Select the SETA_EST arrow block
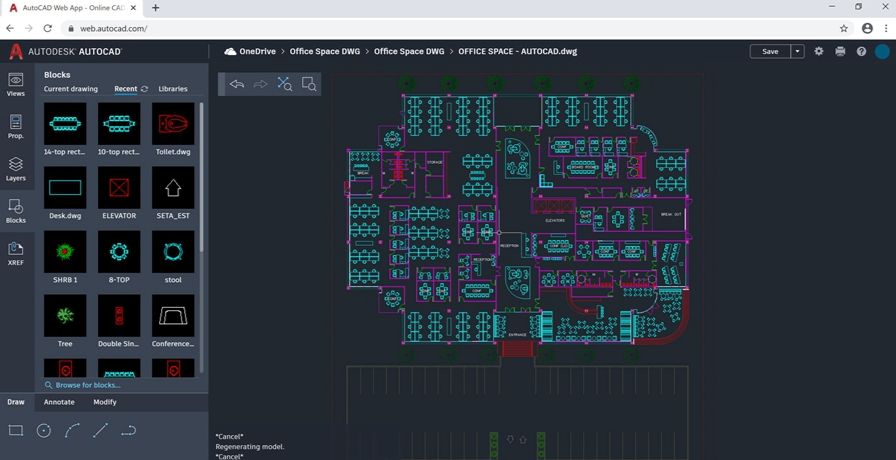Screen dimensions: 896x460 click(x=173, y=187)
